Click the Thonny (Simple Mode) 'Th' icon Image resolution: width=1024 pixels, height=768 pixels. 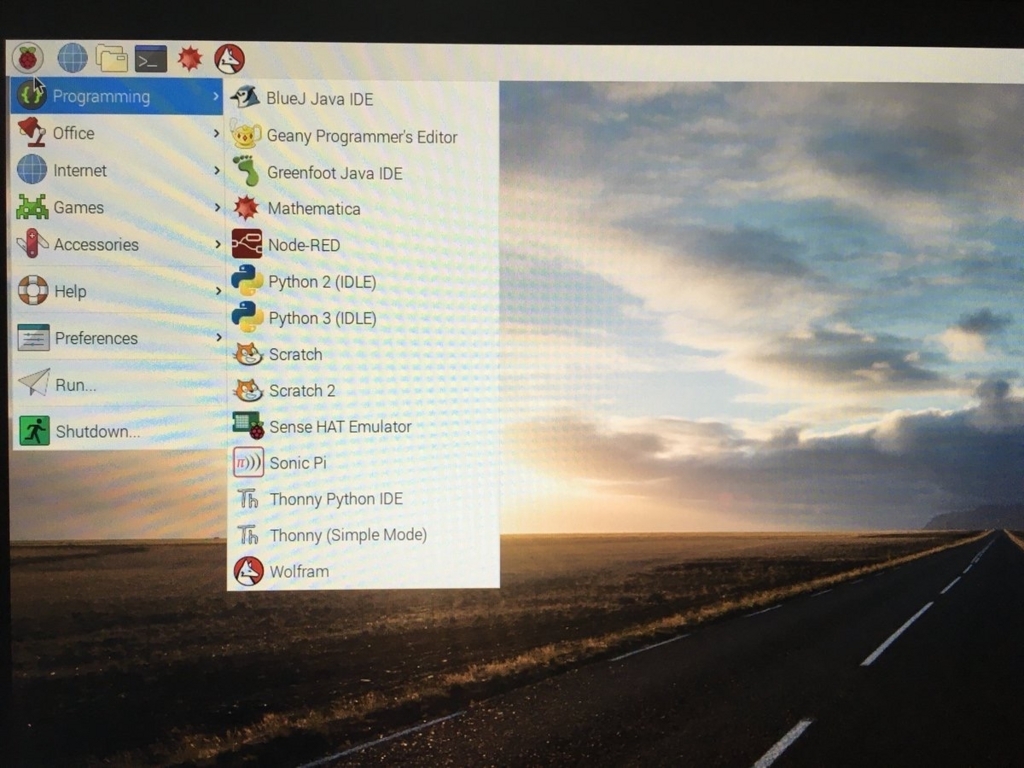(248, 535)
